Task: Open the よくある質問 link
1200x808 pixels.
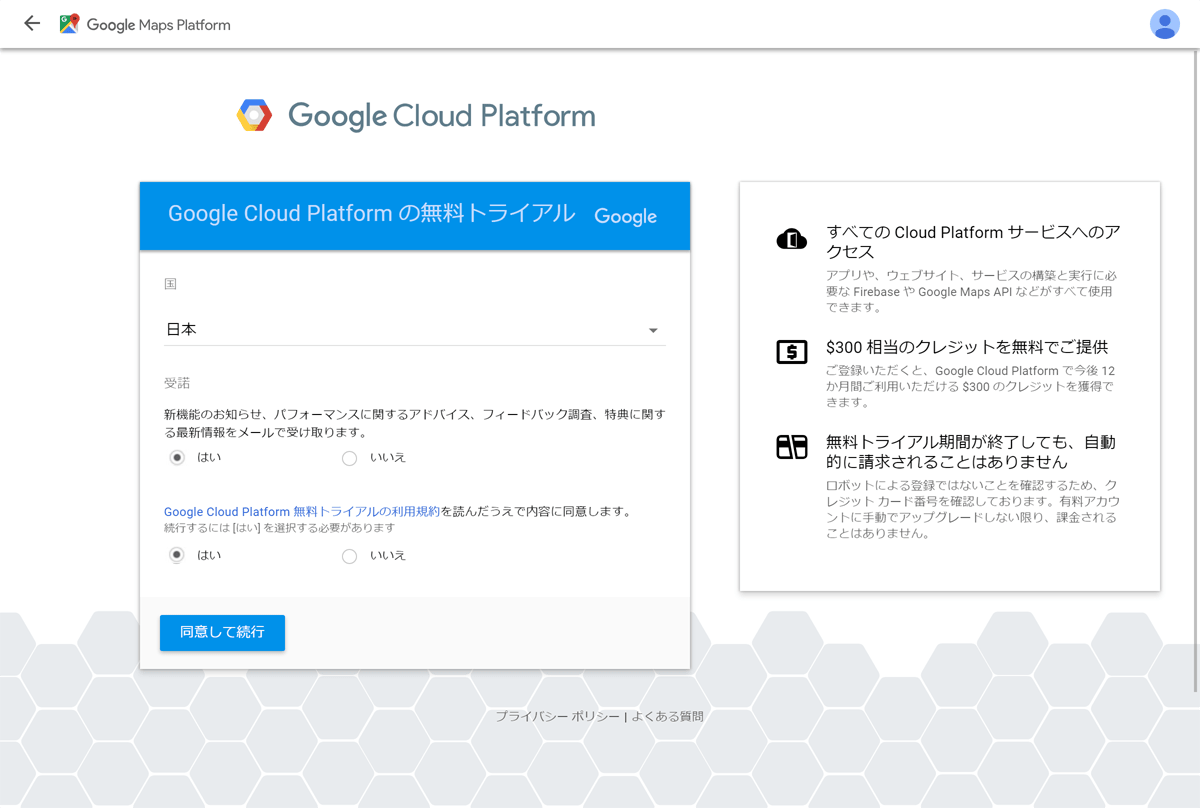Action: [x=668, y=716]
